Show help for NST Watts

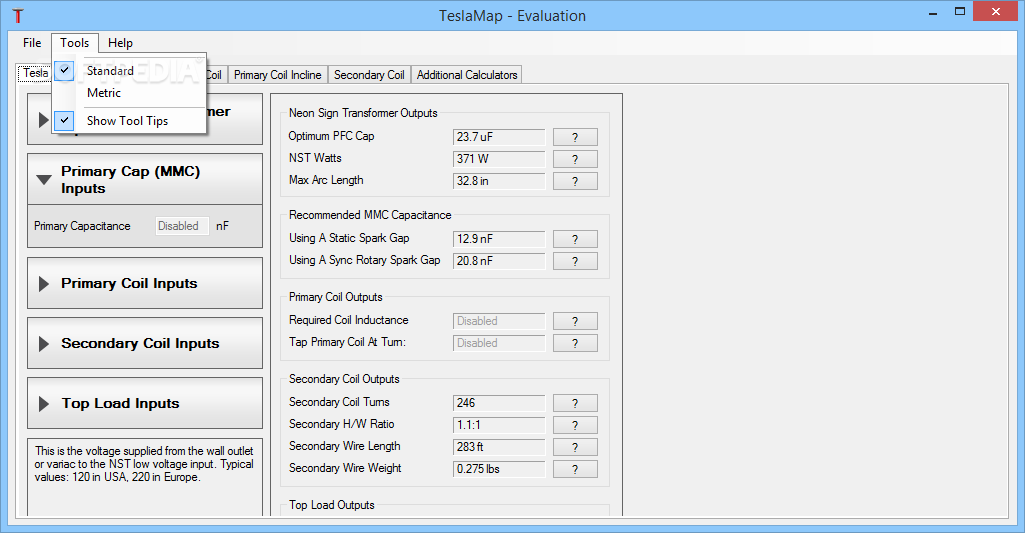(x=575, y=159)
